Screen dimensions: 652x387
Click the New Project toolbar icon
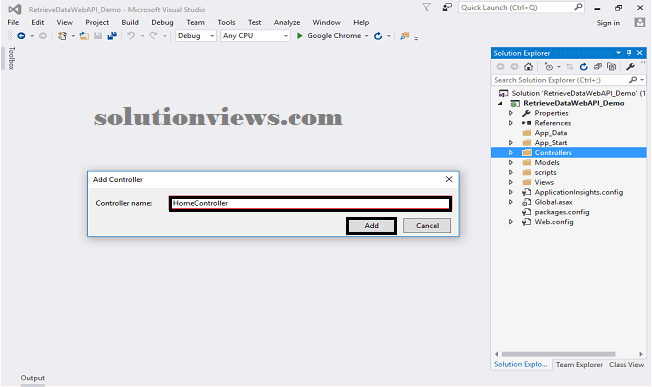(62, 36)
